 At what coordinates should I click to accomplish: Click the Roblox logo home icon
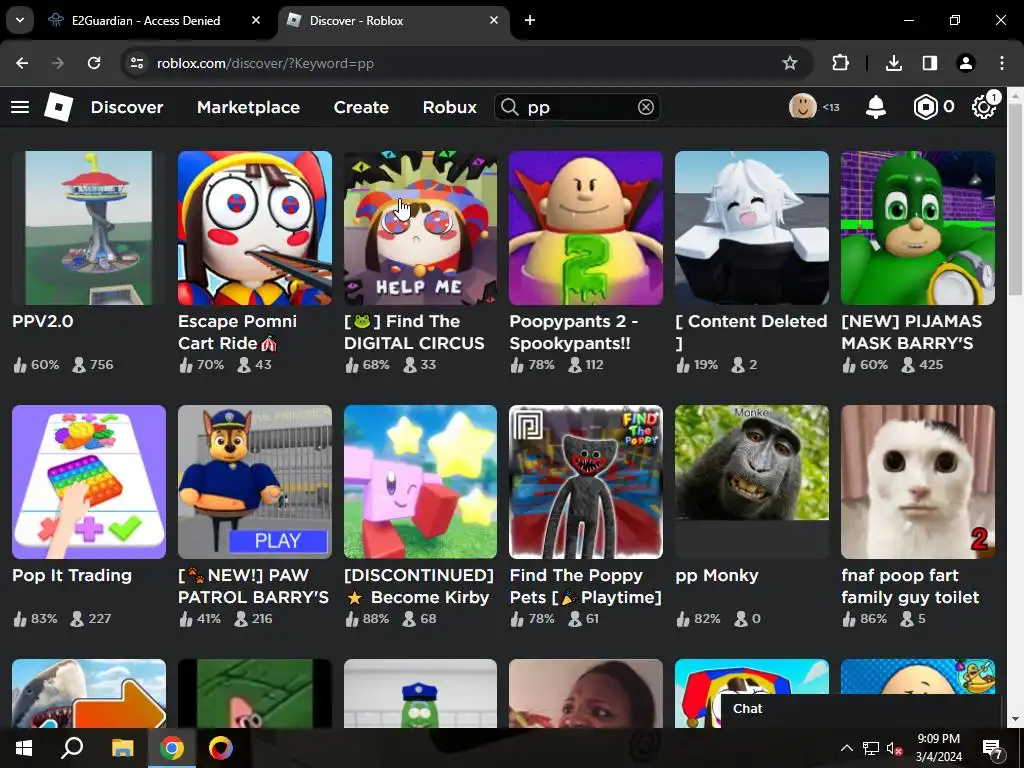pos(59,107)
